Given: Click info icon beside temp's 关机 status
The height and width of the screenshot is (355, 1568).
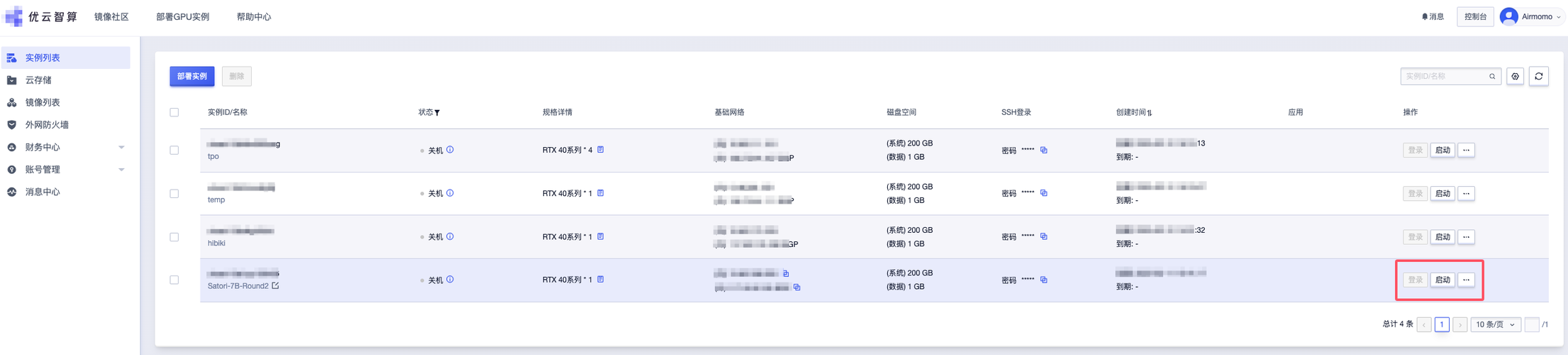Looking at the screenshot, I should (450, 193).
